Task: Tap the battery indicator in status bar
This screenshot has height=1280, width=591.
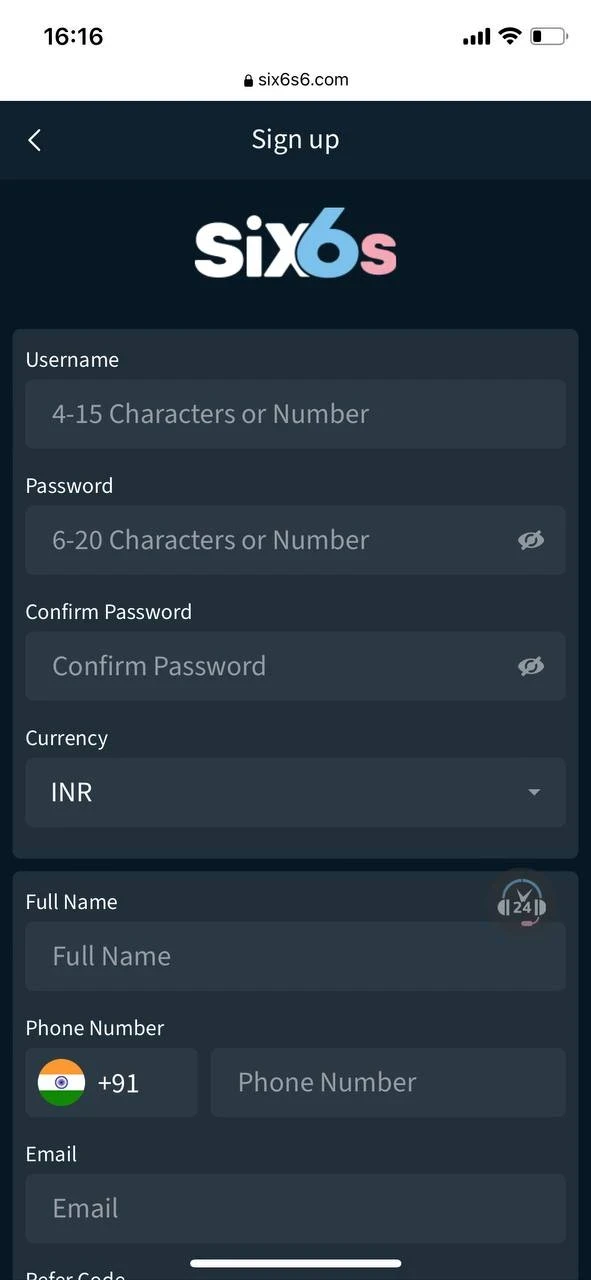Action: [x=548, y=35]
